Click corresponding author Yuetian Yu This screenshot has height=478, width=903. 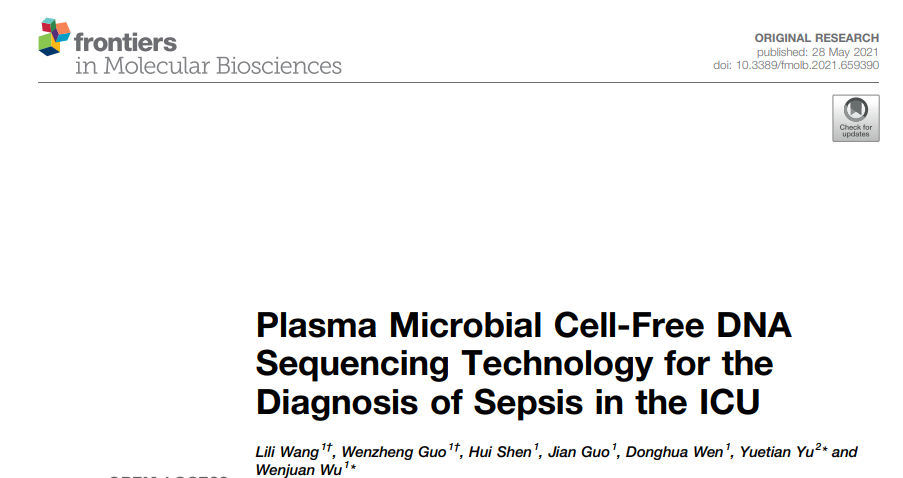tap(776, 452)
